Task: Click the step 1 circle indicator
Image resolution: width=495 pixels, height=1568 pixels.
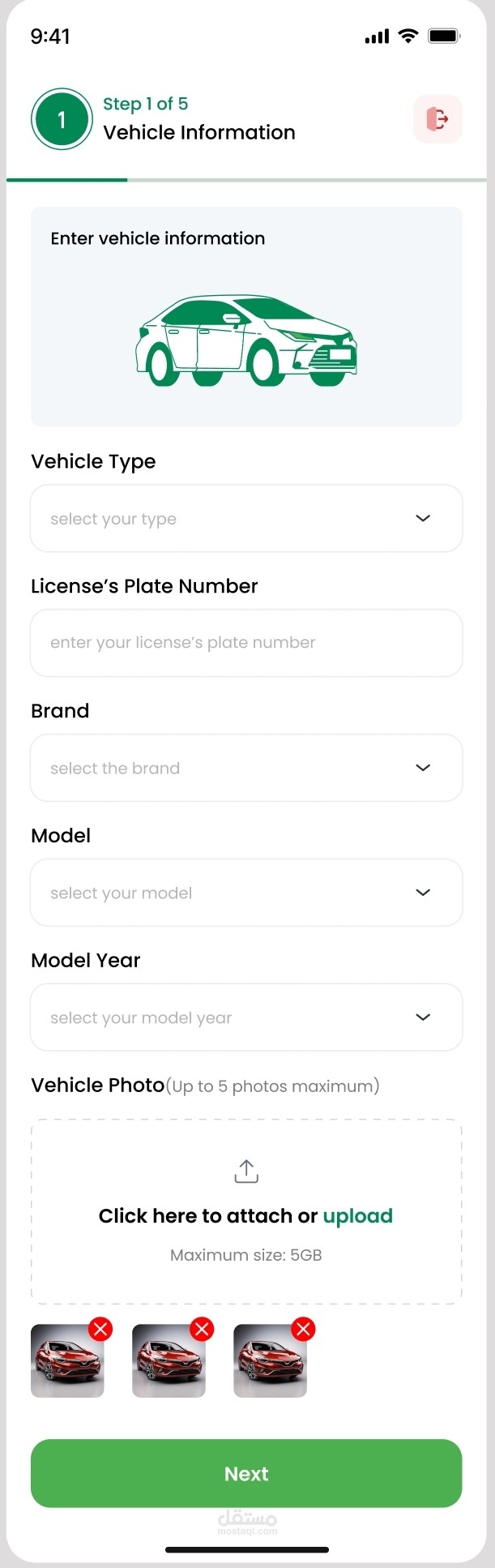Action: click(x=62, y=120)
